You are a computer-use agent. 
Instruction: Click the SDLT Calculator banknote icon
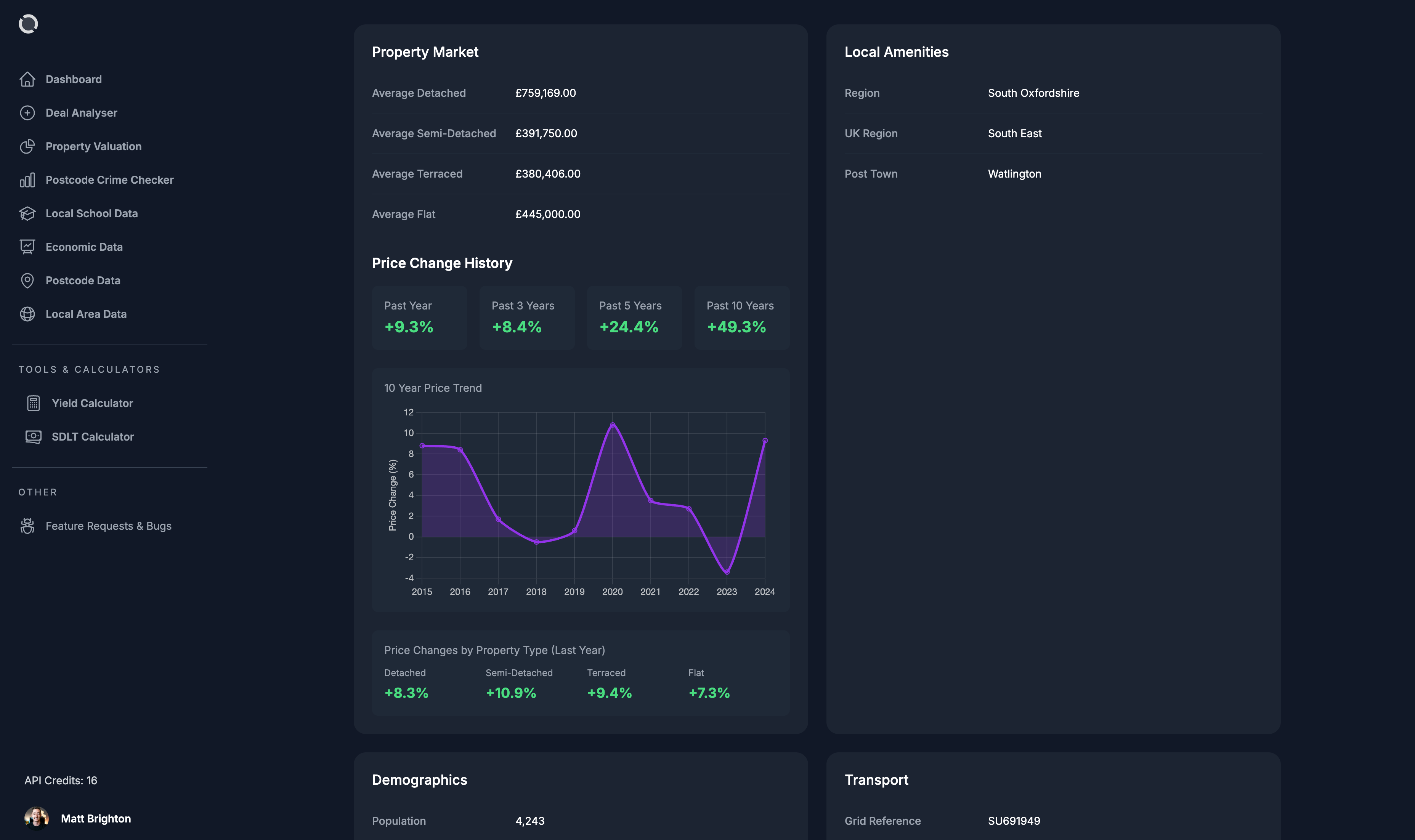coord(34,437)
